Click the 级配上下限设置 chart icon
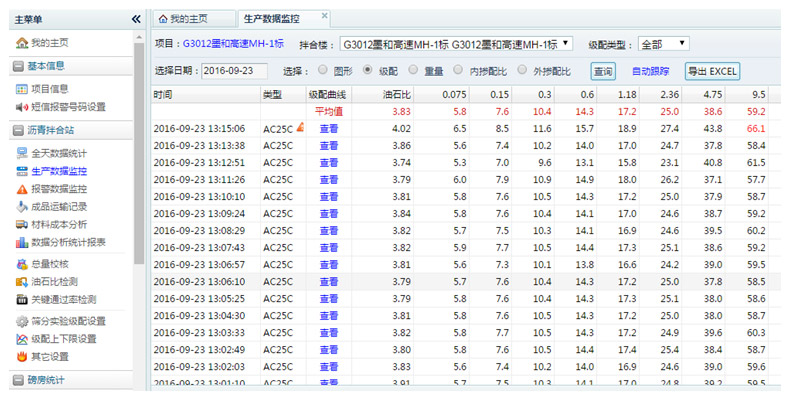The height and width of the screenshot is (397, 788). [22, 339]
